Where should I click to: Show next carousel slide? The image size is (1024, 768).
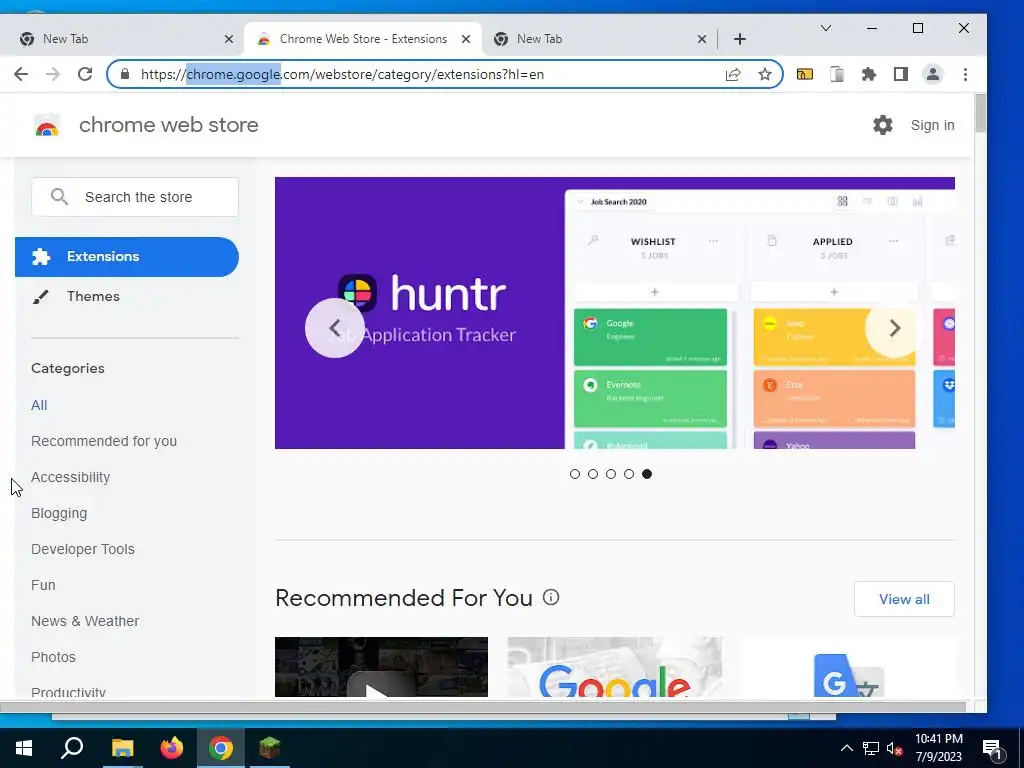click(895, 328)
